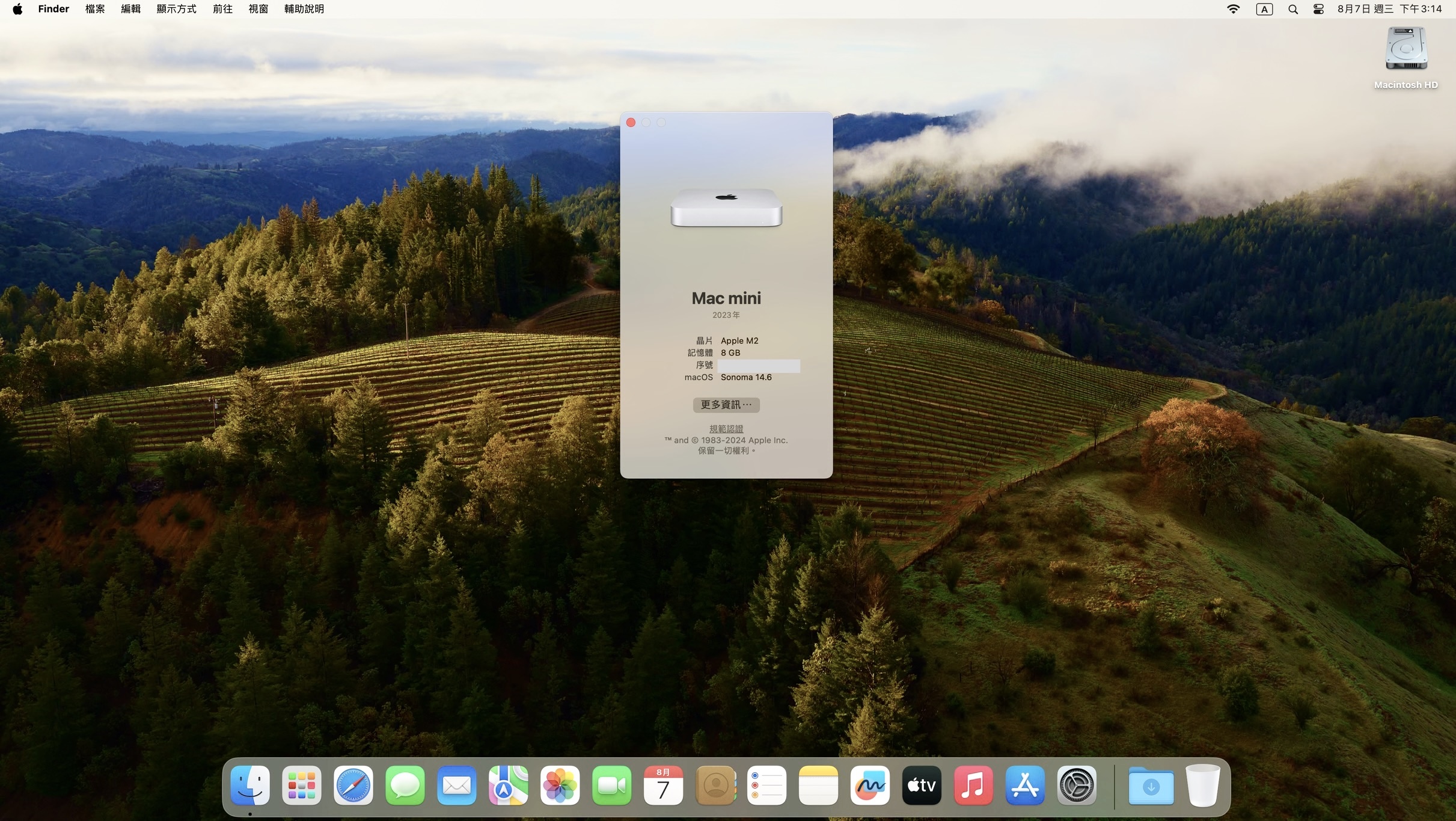Launch Safari from the Dock
Image resolution: width=1456 pixels, height=821 pixels.
(353, 785)
